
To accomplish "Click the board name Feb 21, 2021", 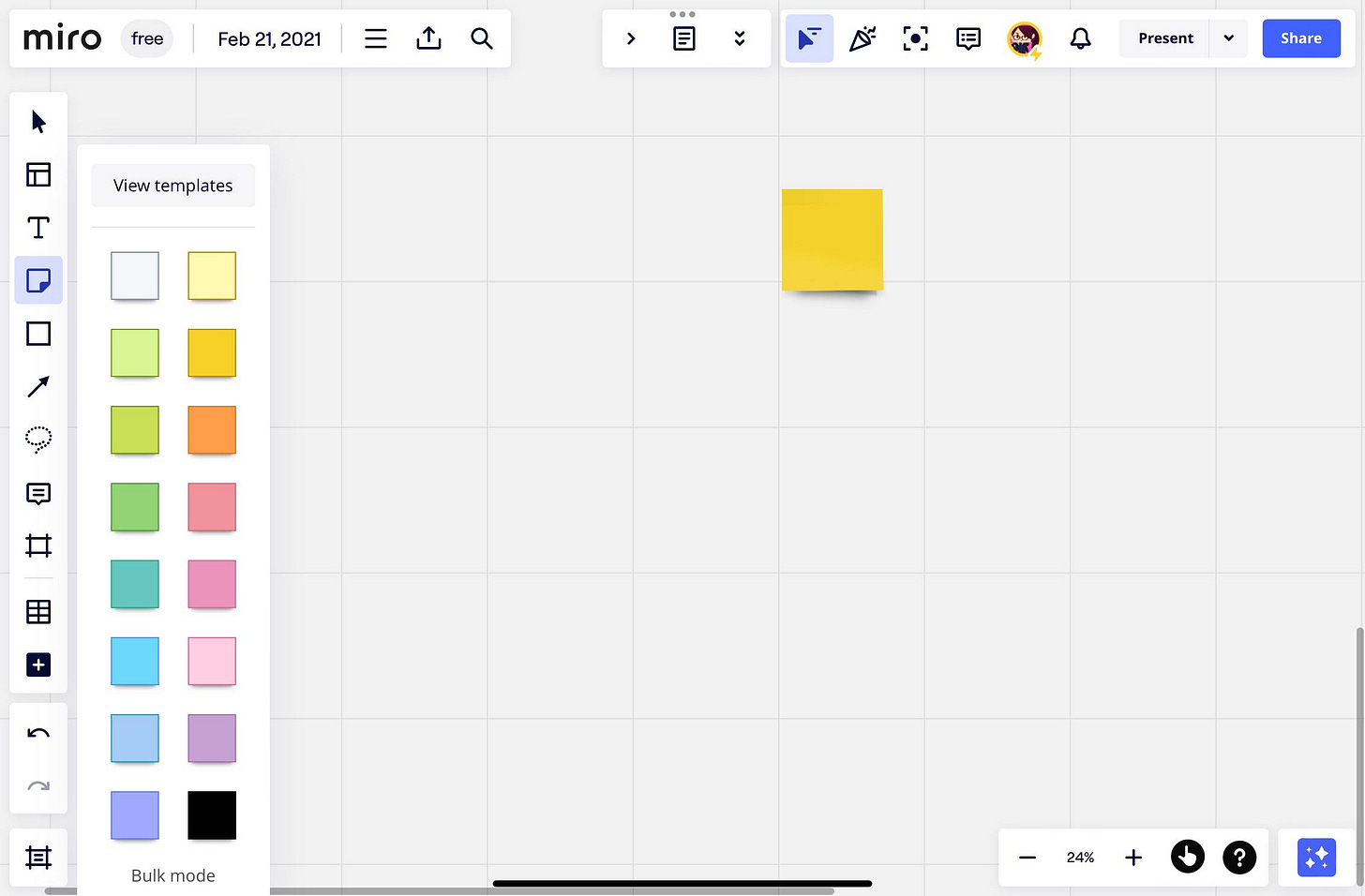I will coord(269,38).
